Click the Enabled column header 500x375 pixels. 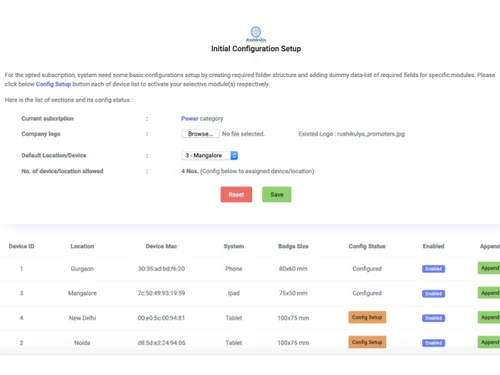coord(433,246)
